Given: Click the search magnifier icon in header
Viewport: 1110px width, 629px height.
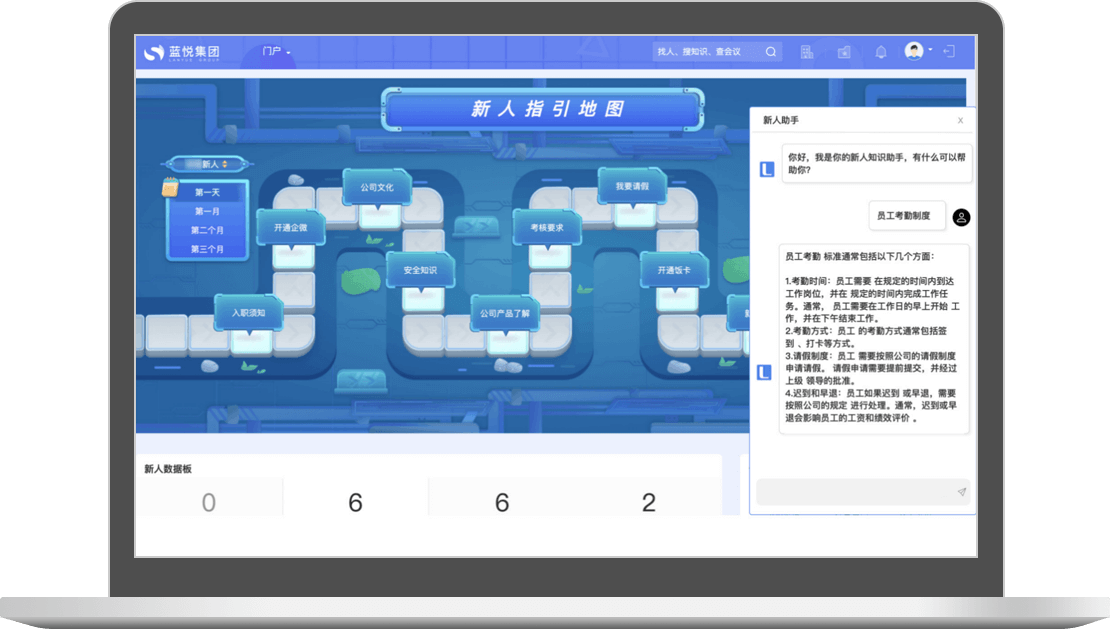Looking at the screenshot, I should 771,52.
